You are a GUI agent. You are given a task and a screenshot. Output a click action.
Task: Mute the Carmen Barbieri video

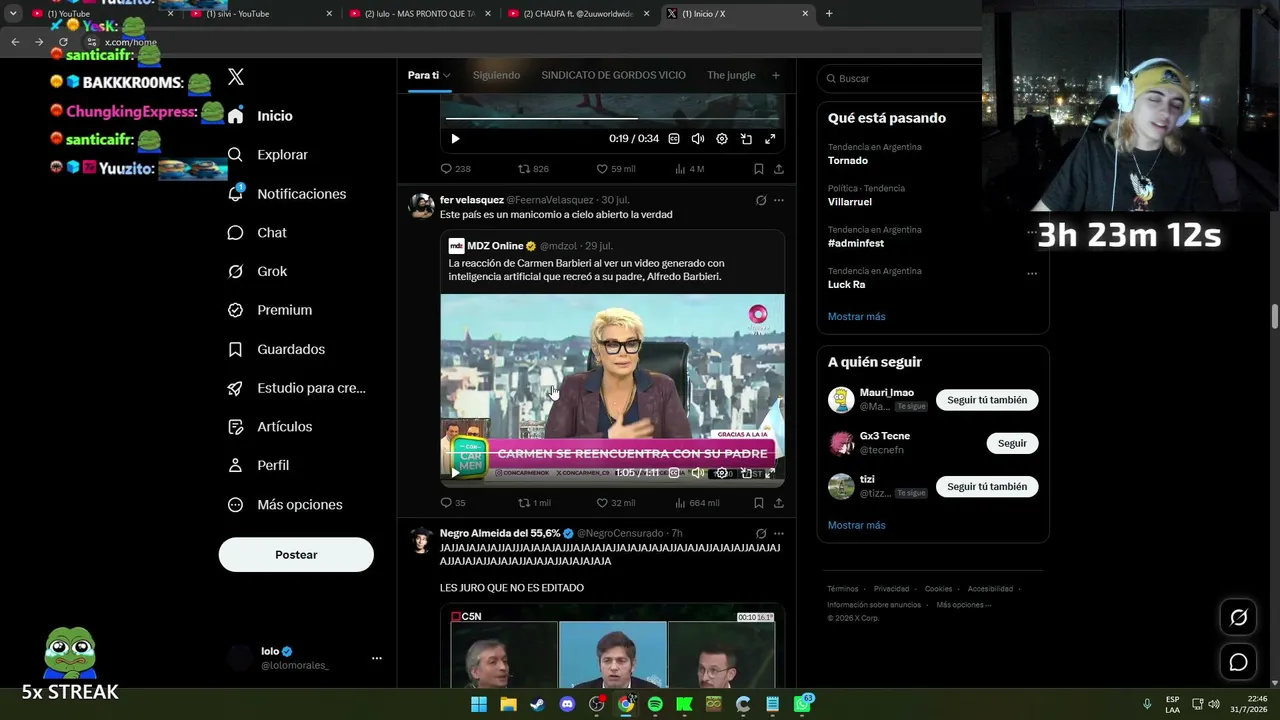coord(698,473)
